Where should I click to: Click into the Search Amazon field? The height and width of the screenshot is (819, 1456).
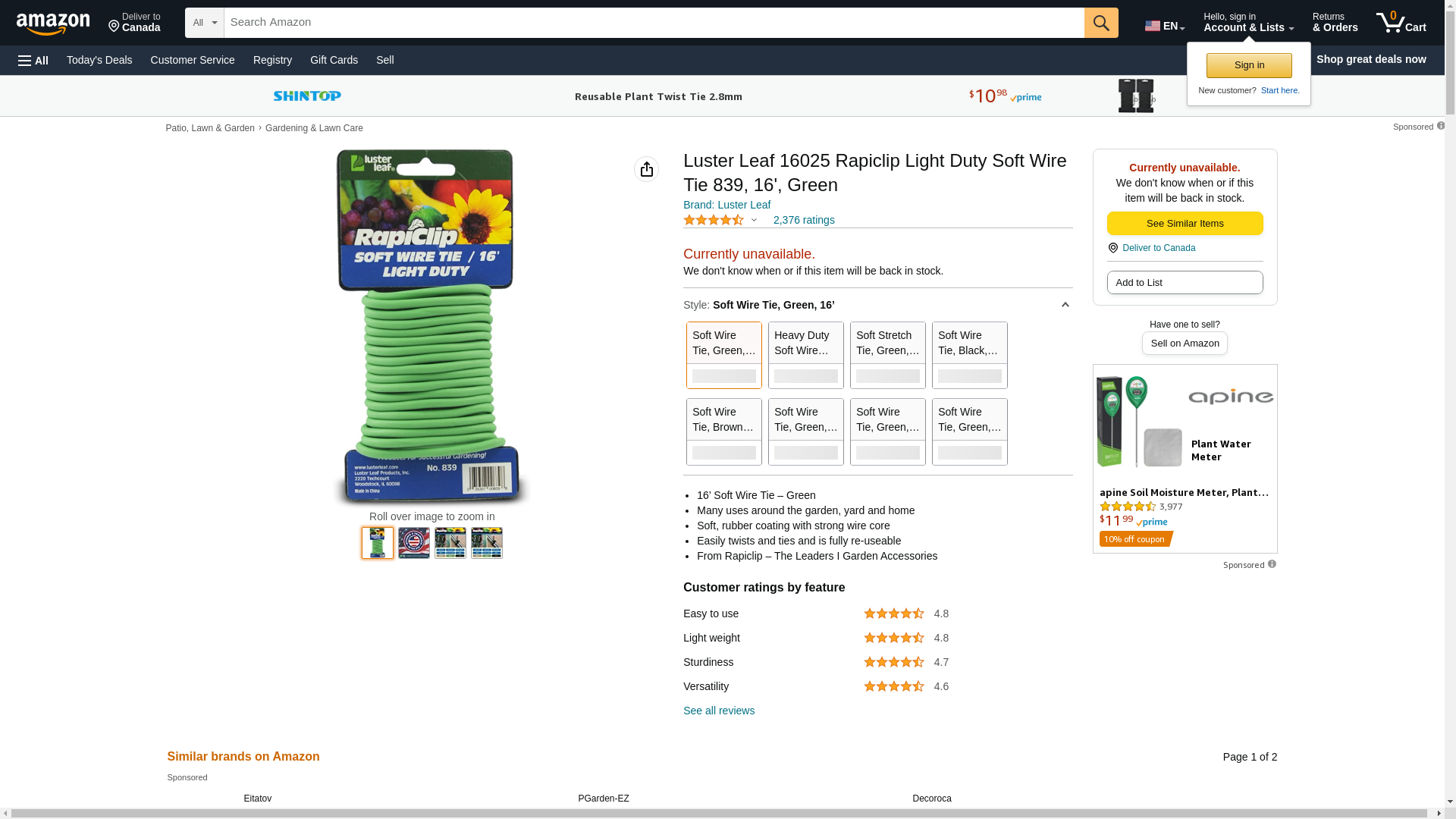(x=654, y=23)
